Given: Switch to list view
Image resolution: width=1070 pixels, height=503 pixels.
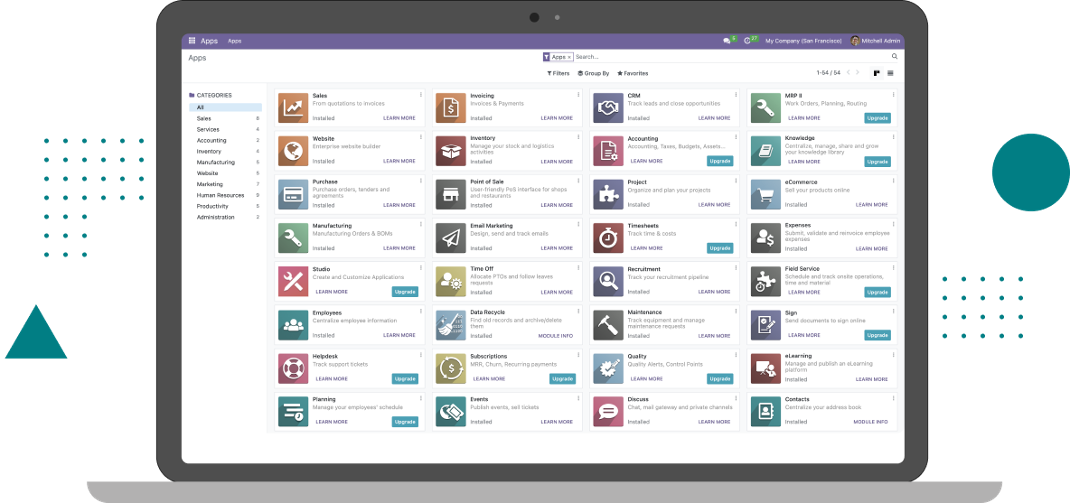Looking at the screenshot, I should 891,73.
